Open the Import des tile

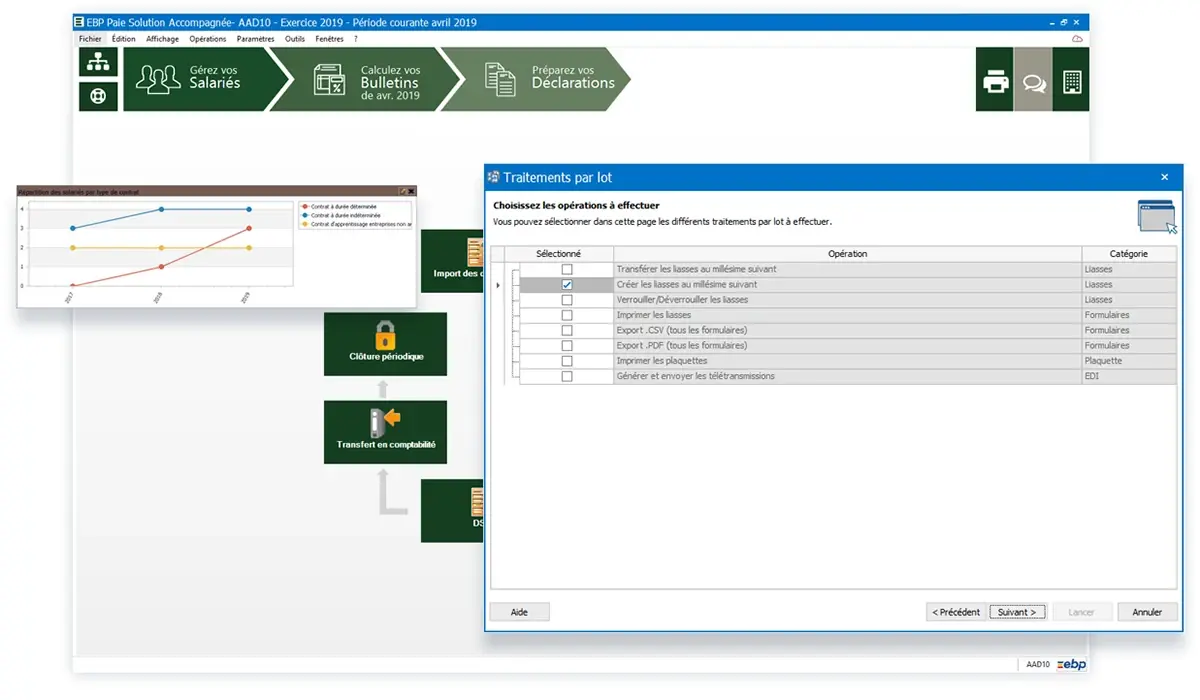(x=452, y=261)
